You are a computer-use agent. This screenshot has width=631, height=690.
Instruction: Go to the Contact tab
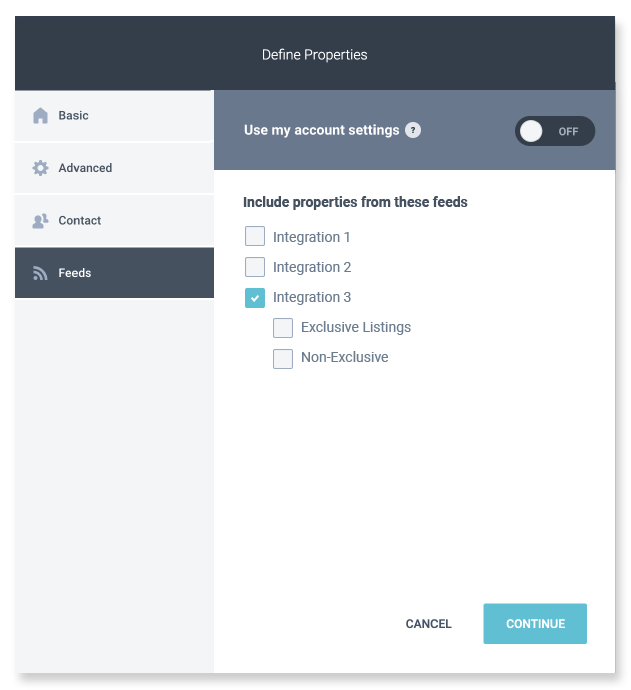click(114, 220)
